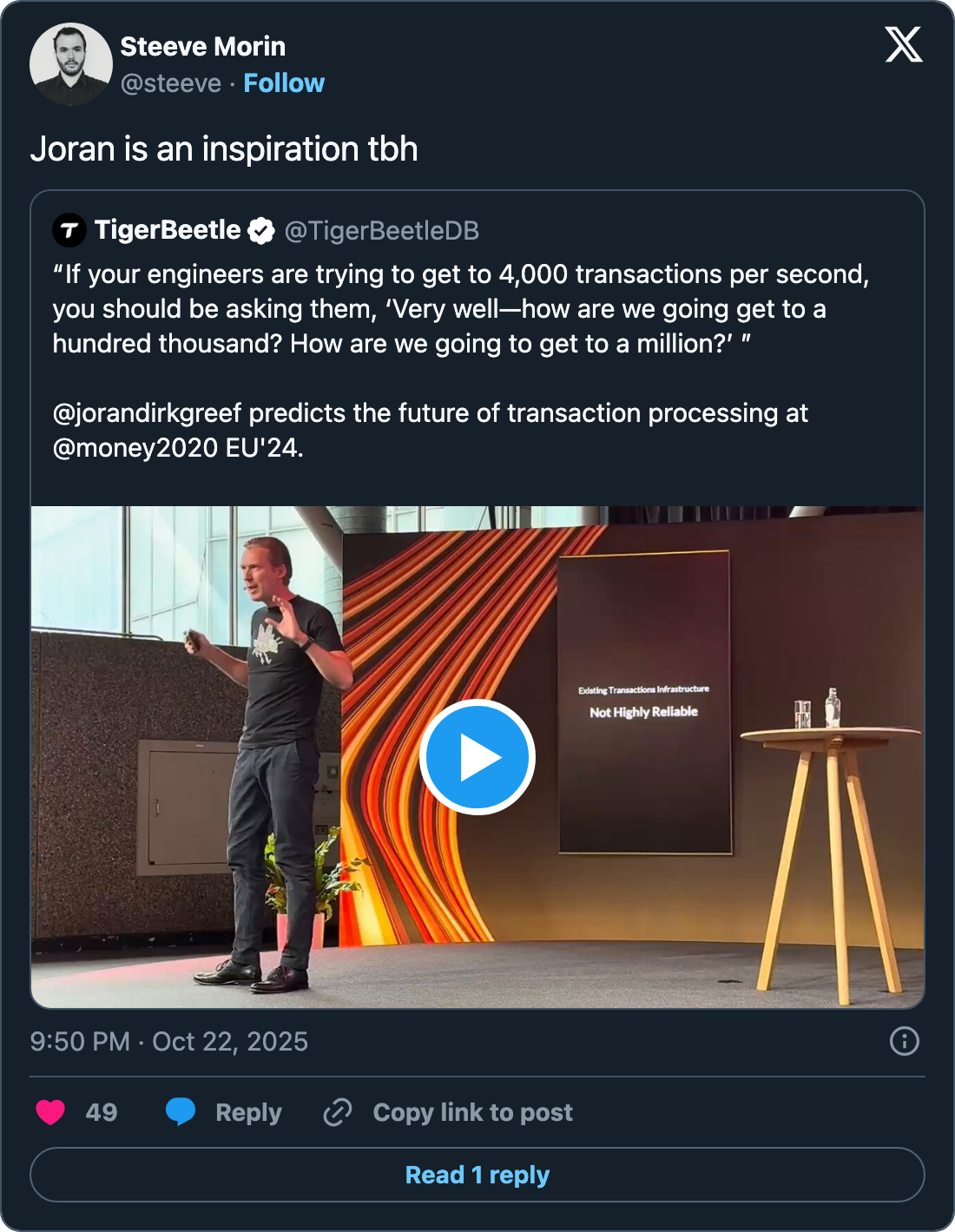The image size is (955, 1232).
Task: Click the 49 likes count
Action: (102, 1112)
